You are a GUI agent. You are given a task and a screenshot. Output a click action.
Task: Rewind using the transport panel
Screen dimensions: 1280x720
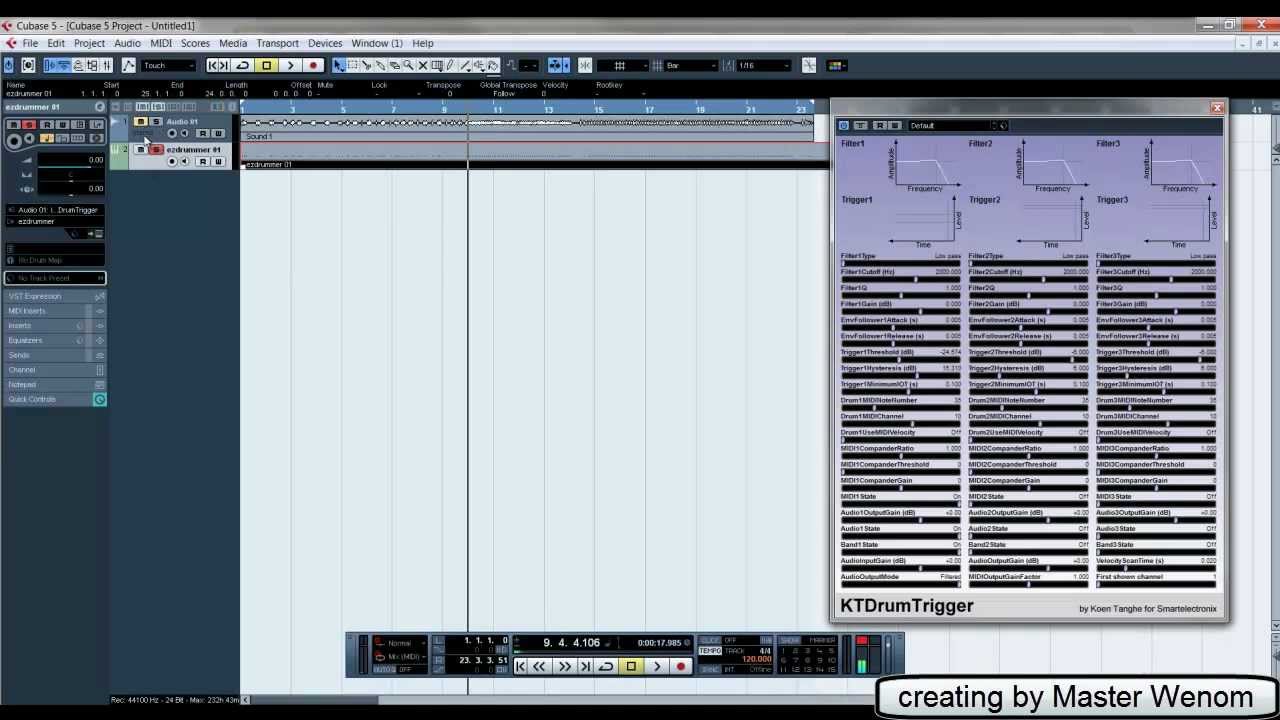[x=540, y=666]
